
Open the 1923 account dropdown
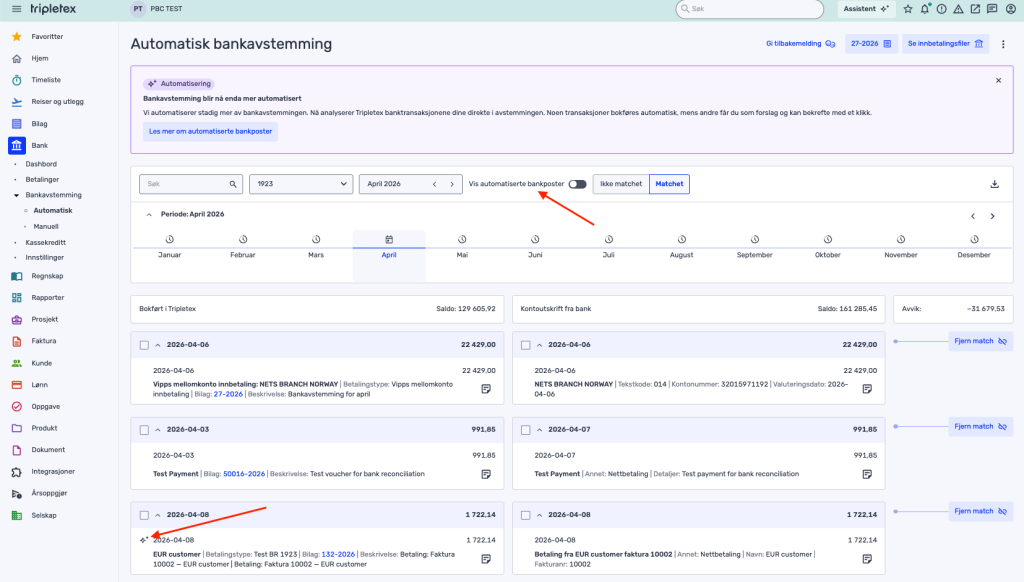pyautogui.click(x=301, y=184)
